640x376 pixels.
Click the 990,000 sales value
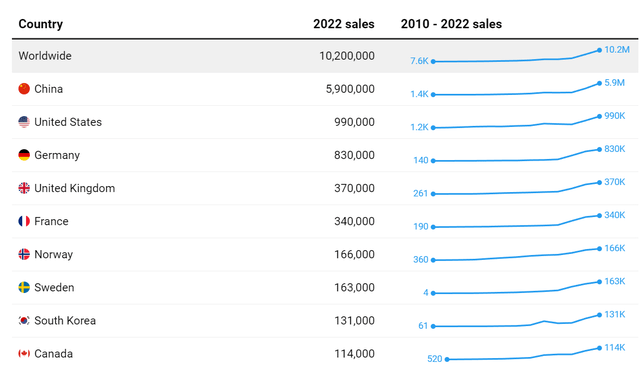(x=354, y=122)
